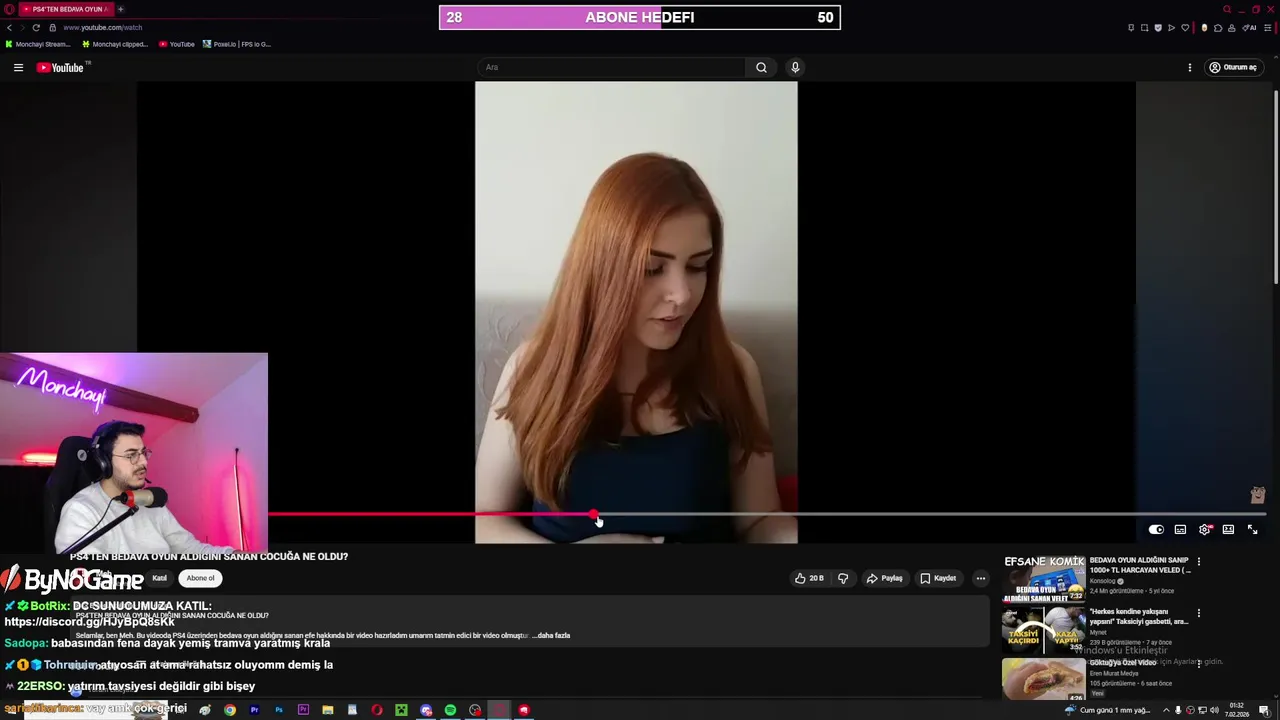Image resolution: width=1280 pixels, height=720 pixels.
Task: Click the Katıl join button
Action: [x=159, y=578]
